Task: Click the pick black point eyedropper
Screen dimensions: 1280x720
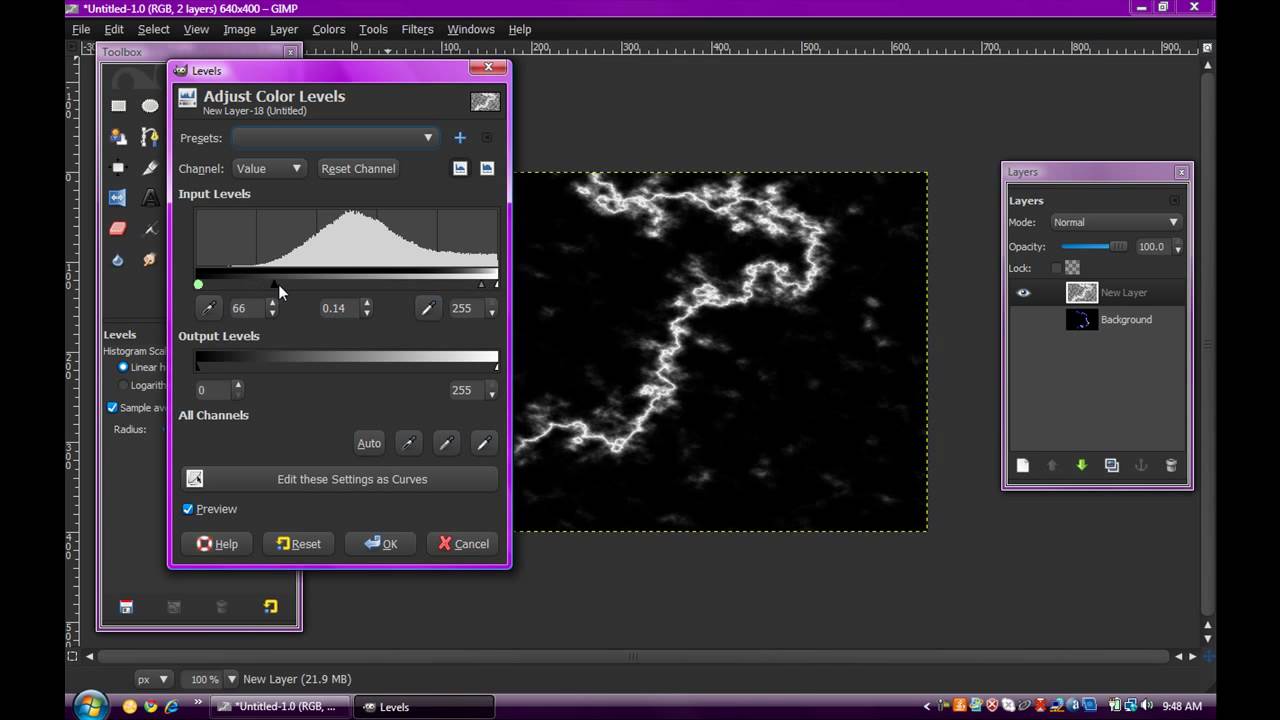Action: point(209,308)
